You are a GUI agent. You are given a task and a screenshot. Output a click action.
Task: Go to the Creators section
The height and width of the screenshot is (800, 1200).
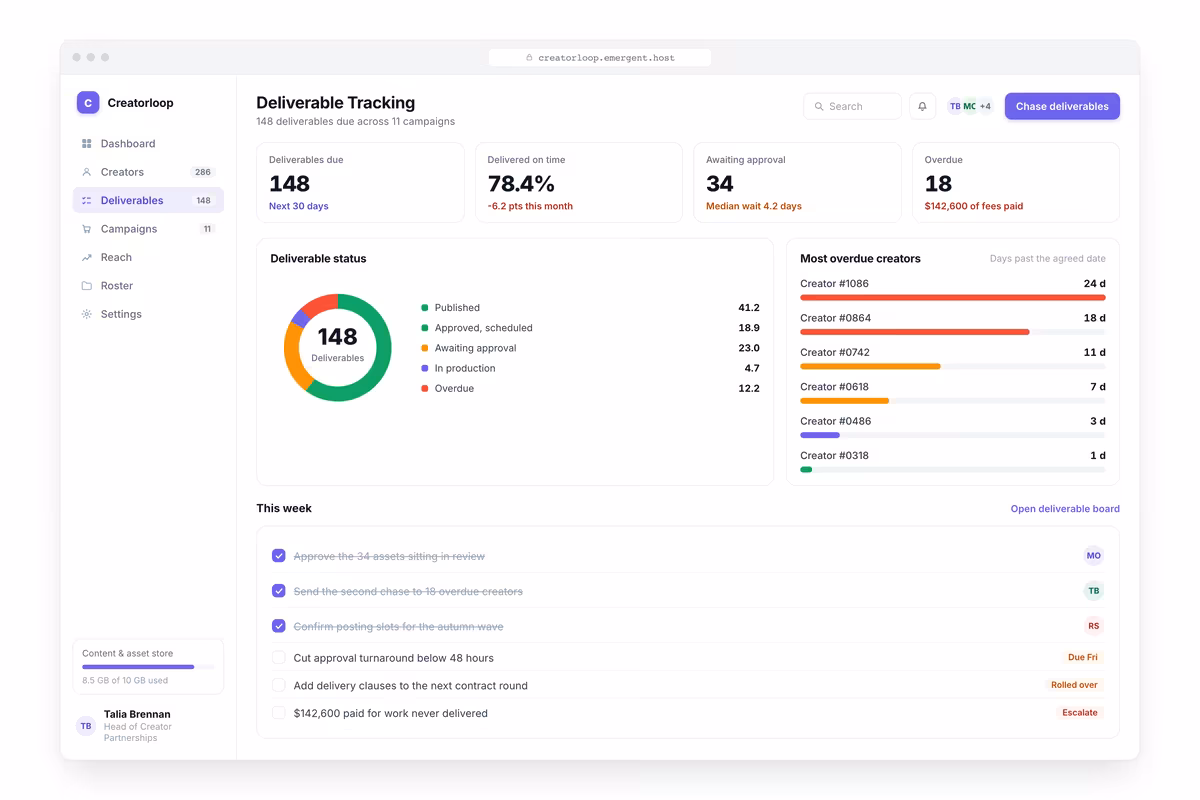tap(148, 172)
